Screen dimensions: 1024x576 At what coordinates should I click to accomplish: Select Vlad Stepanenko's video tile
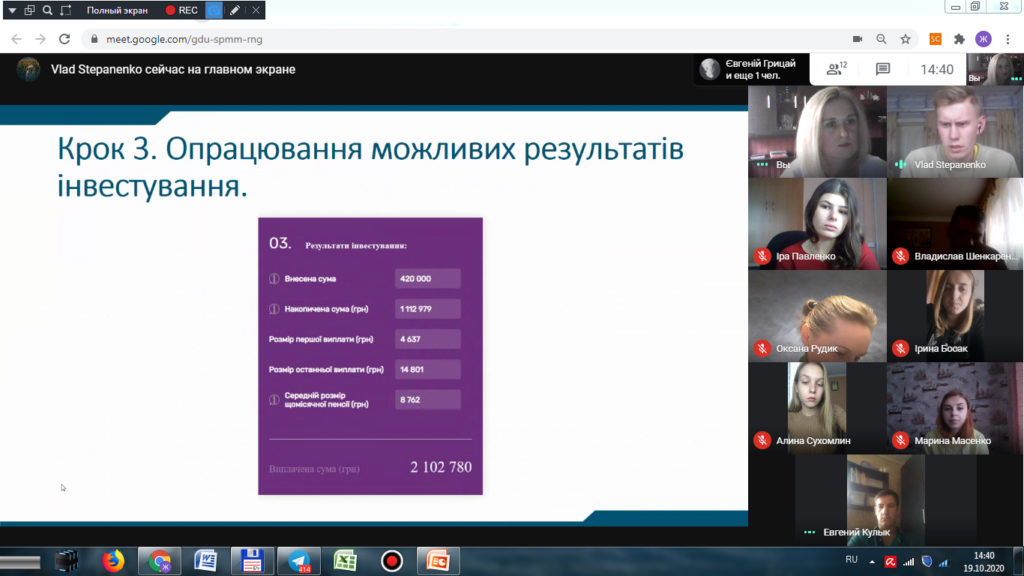[x=955, y=131]
